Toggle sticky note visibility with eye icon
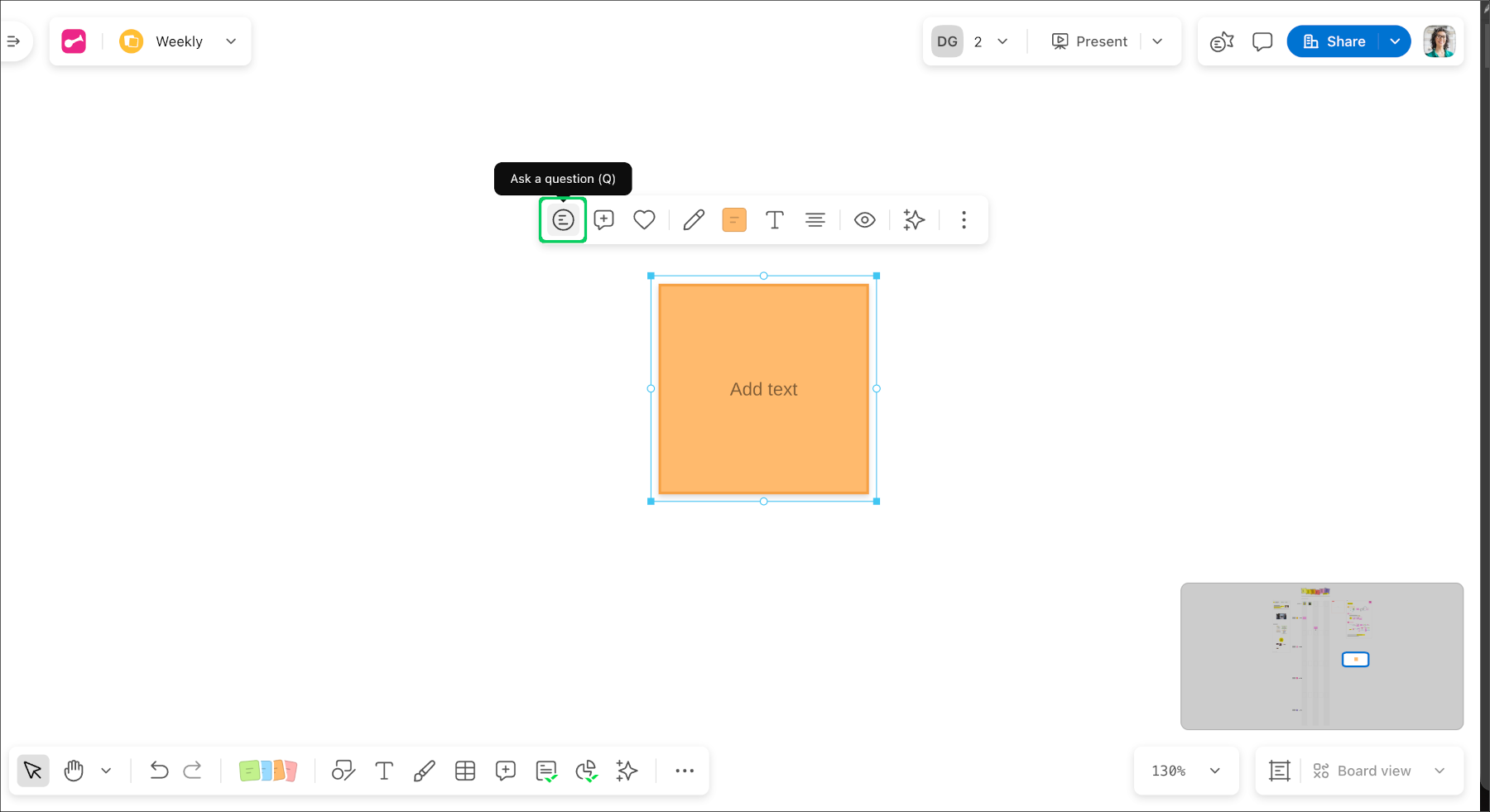This screenshot has width=1490, height=812. pos(864,220)
